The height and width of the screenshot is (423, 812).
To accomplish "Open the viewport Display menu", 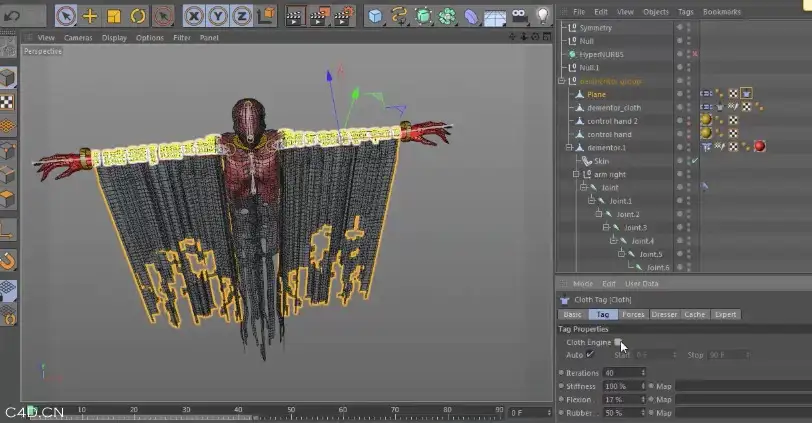I will tap(114, 38).
